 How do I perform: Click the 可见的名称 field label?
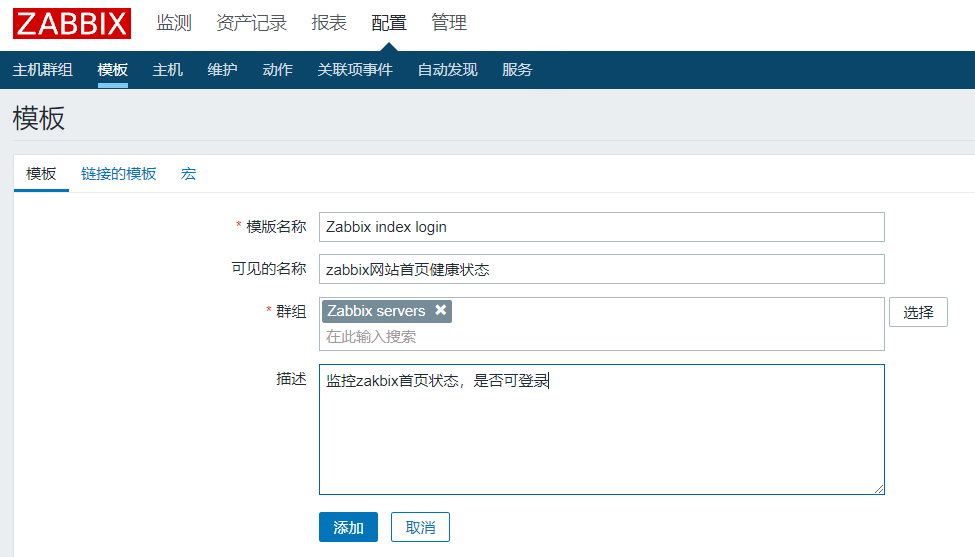(269, 269)
